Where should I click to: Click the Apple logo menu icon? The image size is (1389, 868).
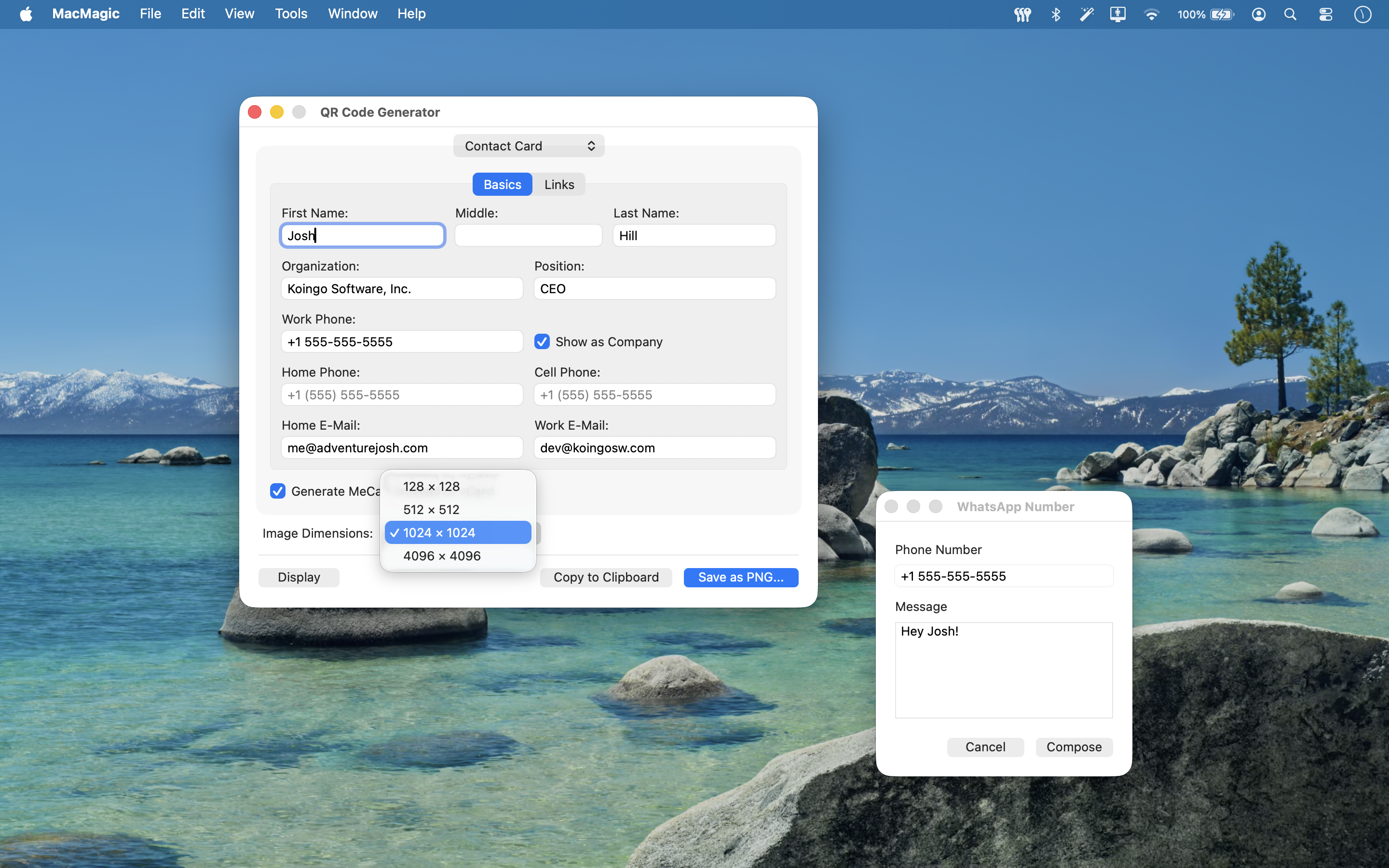(26, 14)
